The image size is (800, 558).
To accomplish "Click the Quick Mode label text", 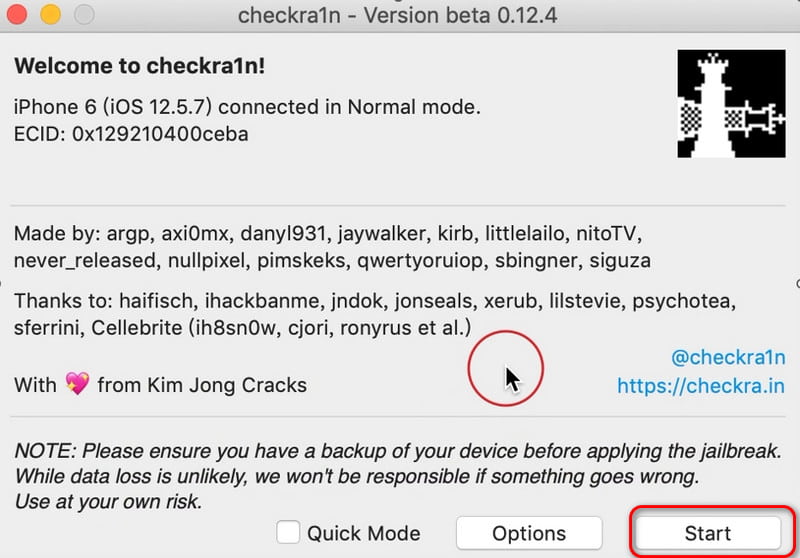I will (x=363, y=533).
